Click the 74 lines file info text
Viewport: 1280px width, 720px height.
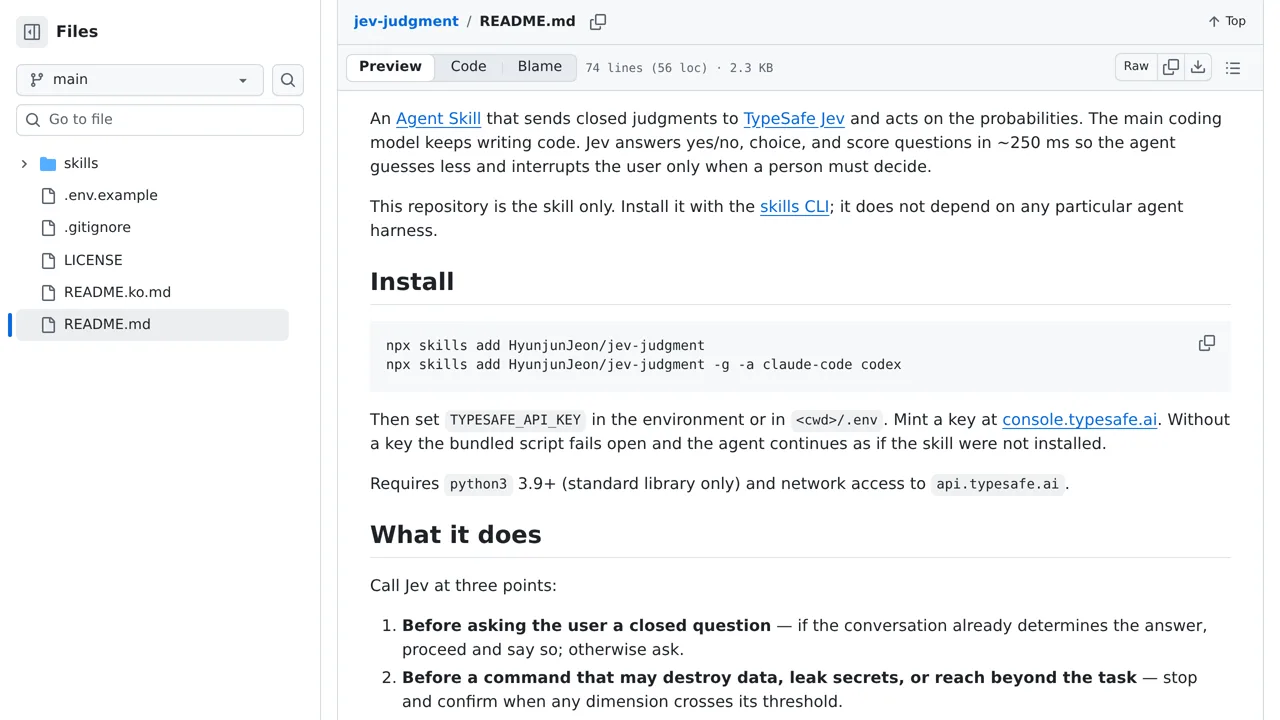click(679, 68)
